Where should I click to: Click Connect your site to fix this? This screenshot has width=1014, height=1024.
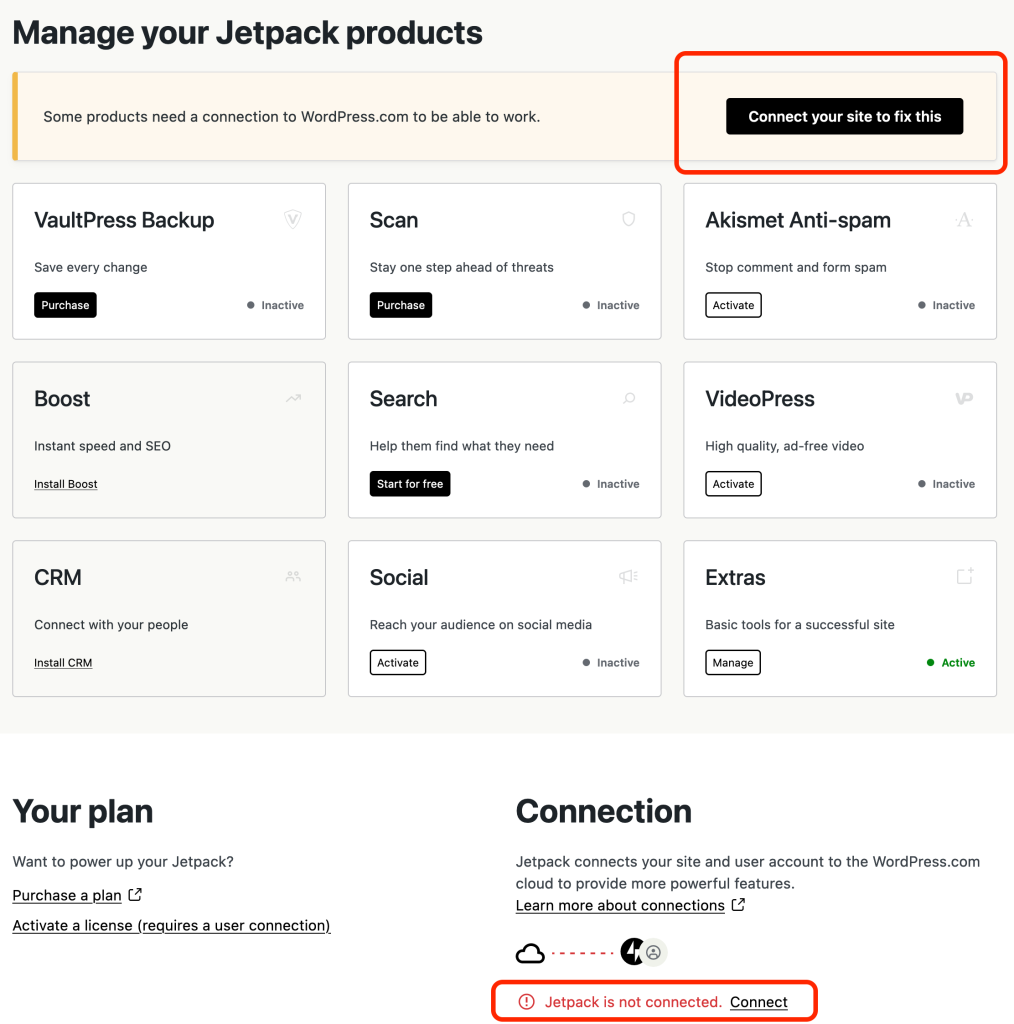click(x=844, y=116)
